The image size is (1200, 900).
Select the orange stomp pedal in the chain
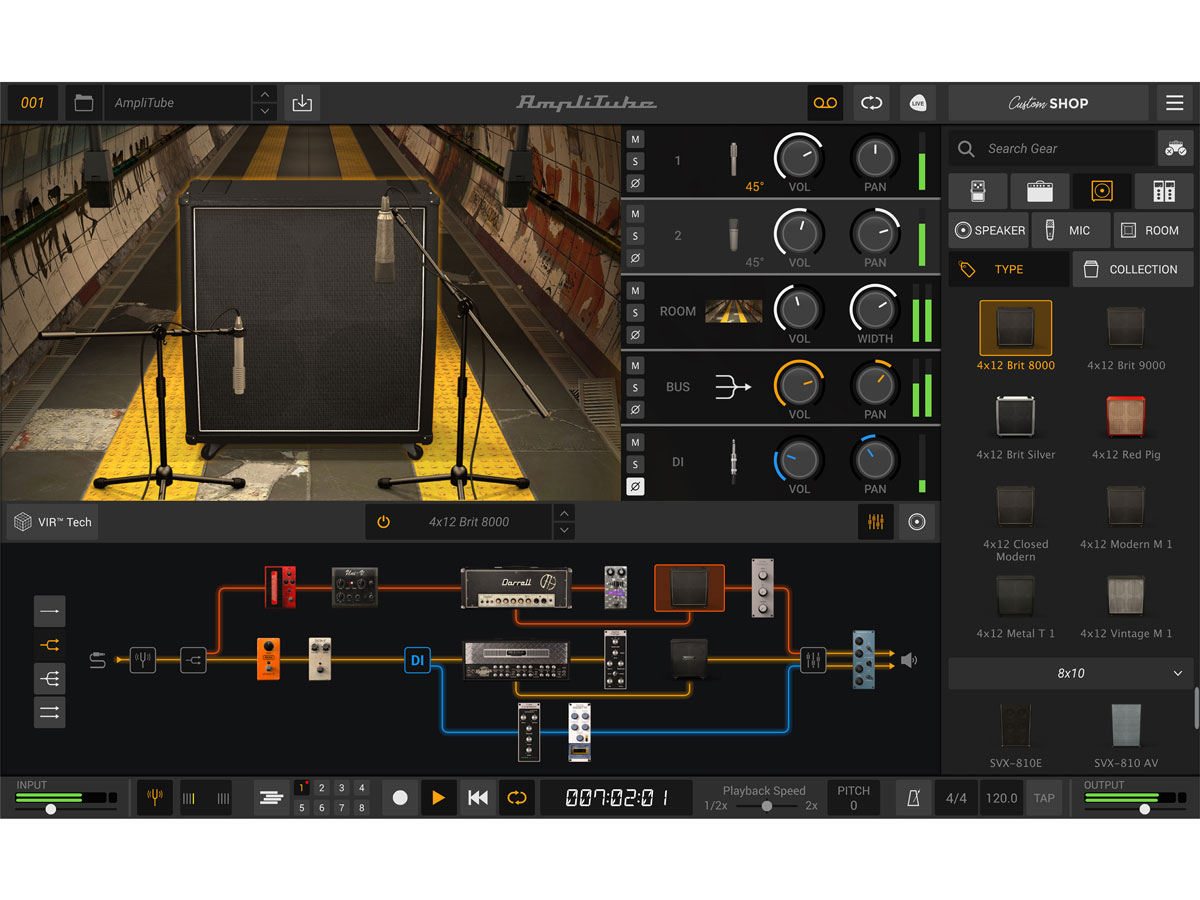click(x=268, y=659)
